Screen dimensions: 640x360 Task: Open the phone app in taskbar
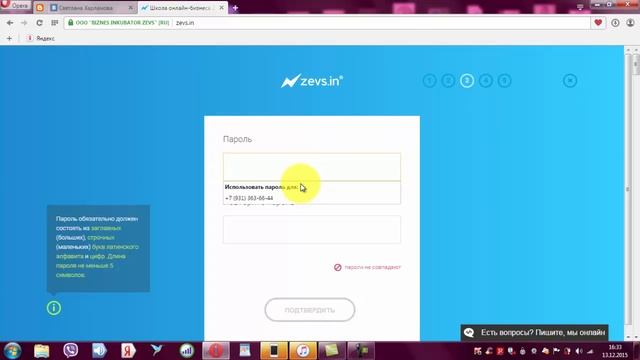point(274,351)
